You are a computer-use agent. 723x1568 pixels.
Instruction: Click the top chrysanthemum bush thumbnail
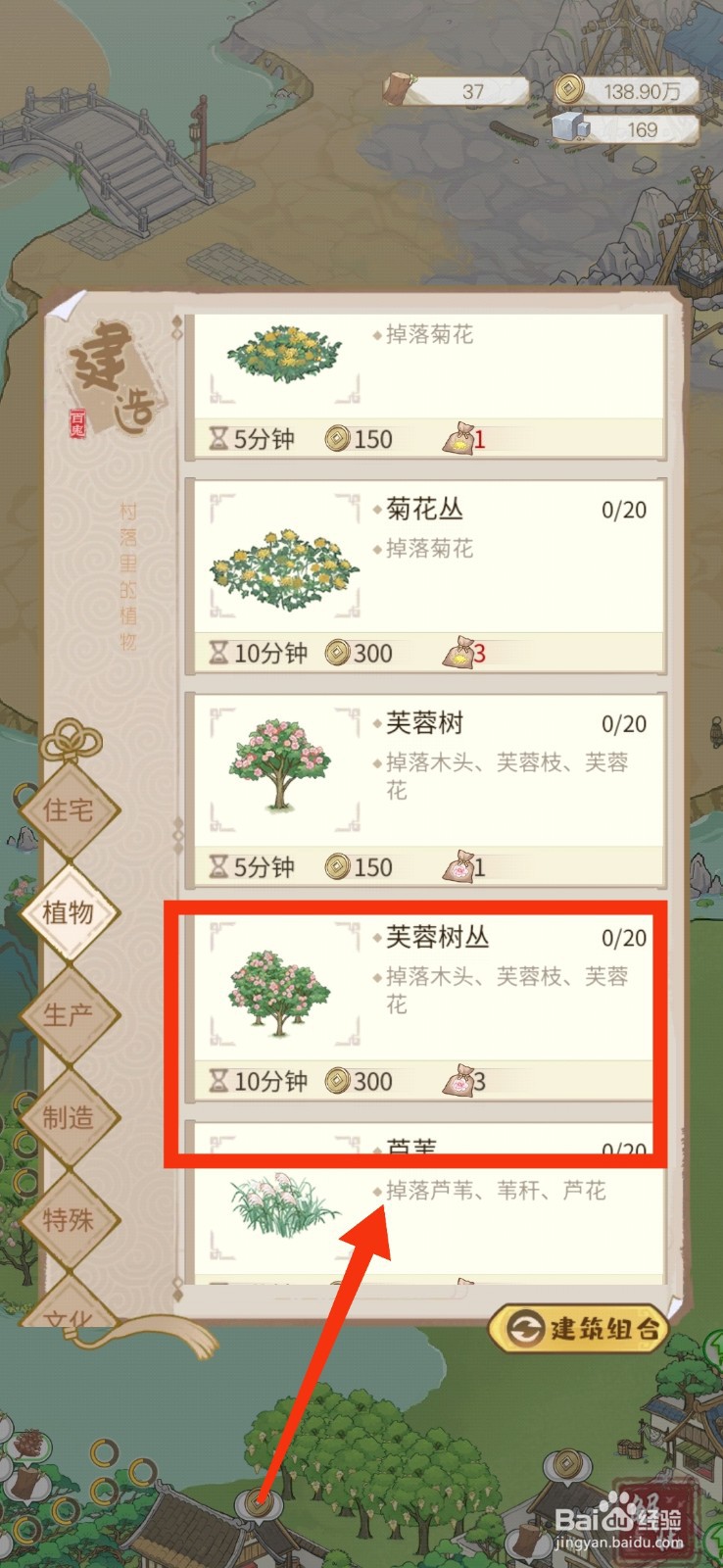(284, 354)
